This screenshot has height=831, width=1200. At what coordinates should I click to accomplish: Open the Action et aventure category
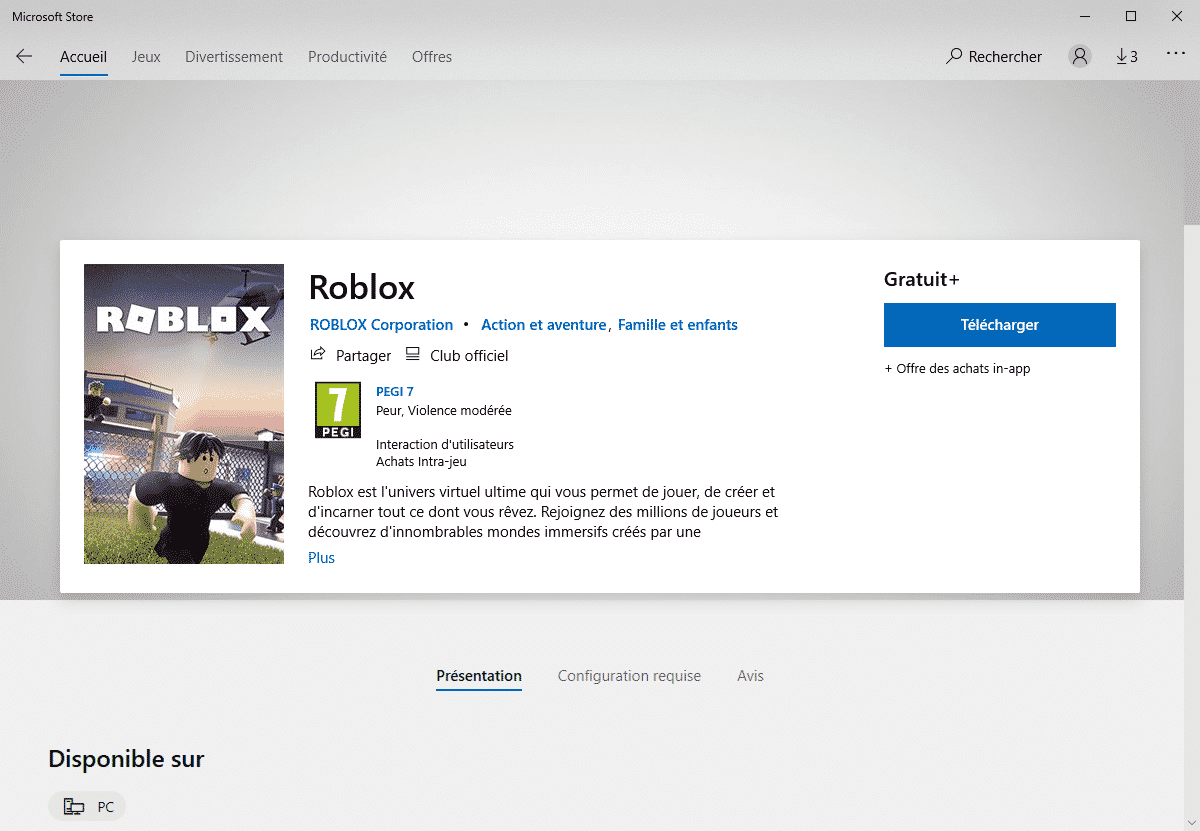544,325
